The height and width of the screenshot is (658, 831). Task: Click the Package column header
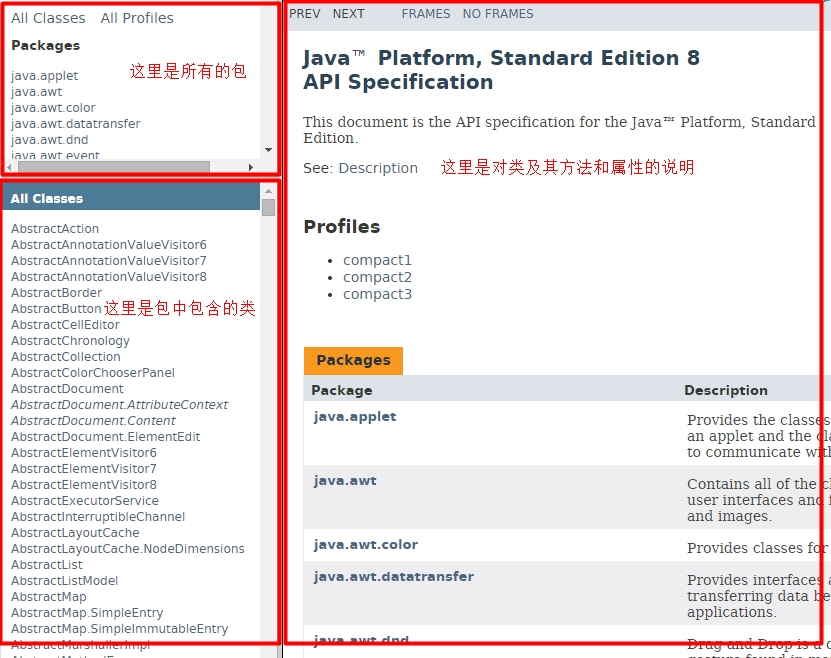coord(342,390)
